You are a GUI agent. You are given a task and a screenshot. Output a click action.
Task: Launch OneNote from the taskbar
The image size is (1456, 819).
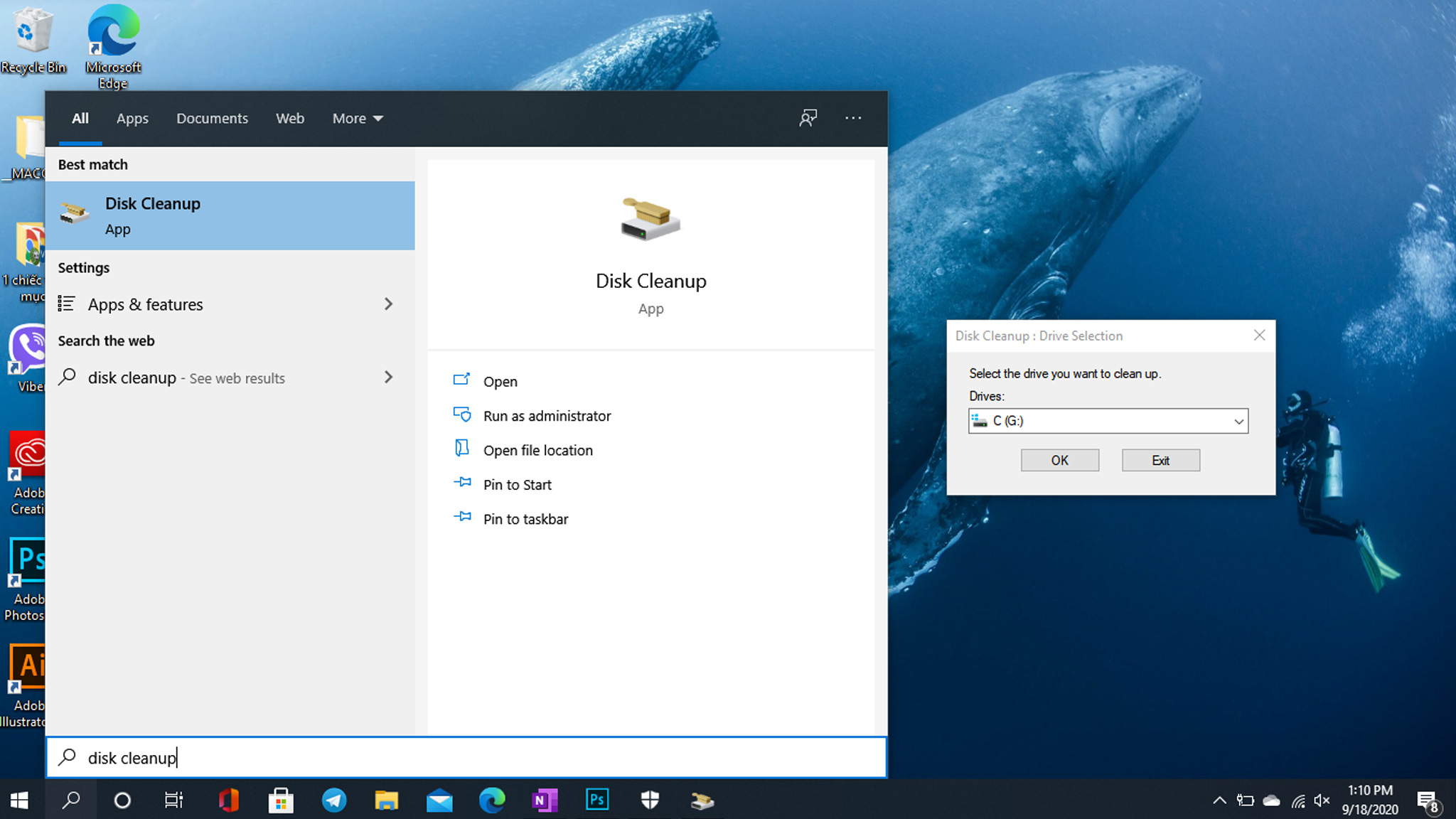pyautogui.click(x=545, y=801)
